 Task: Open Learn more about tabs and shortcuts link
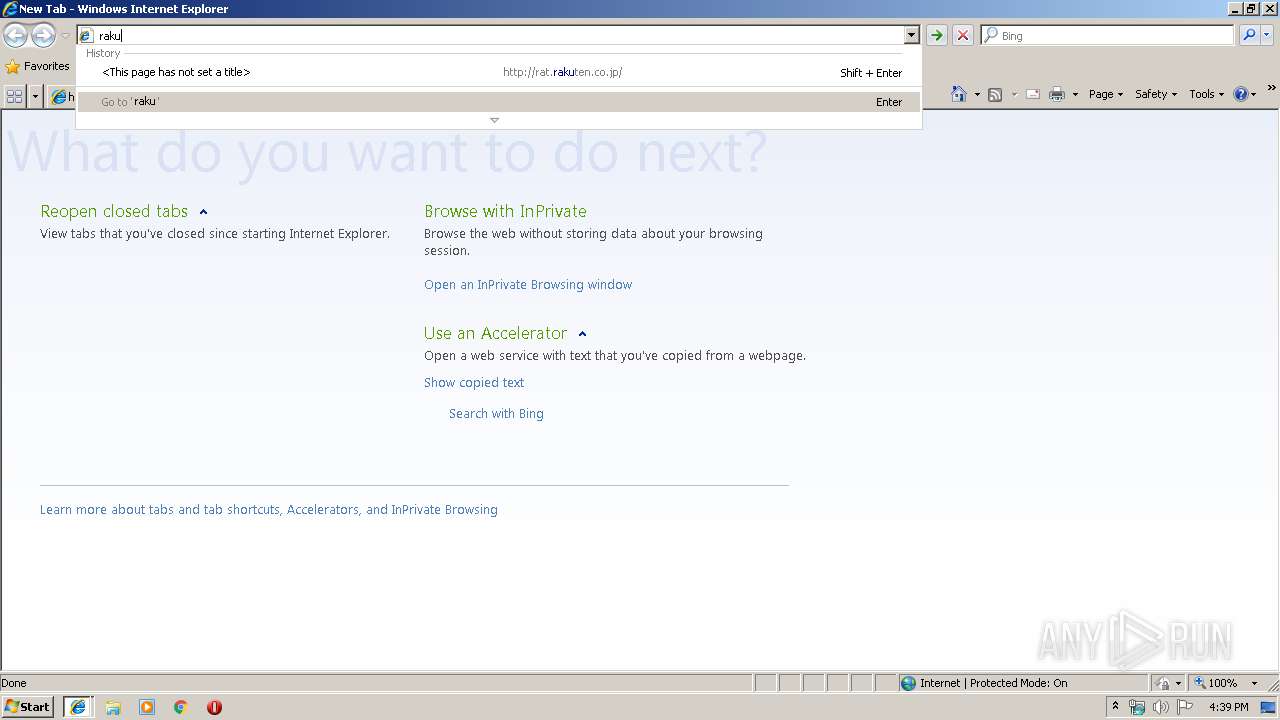[269, 509]
